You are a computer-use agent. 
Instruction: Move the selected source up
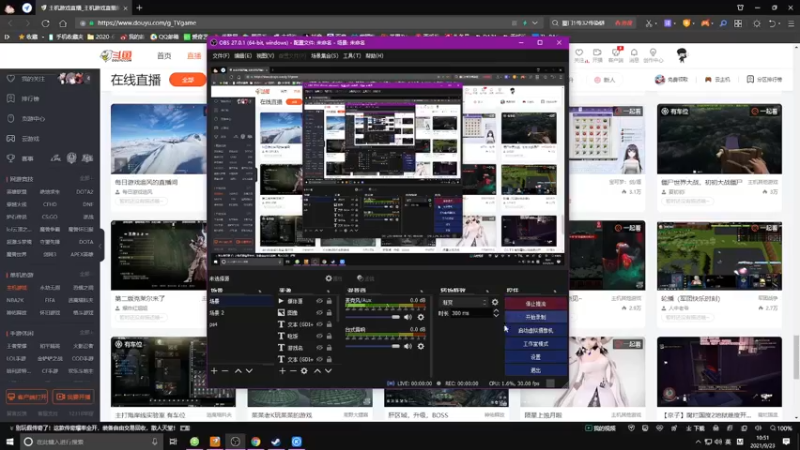317,371
